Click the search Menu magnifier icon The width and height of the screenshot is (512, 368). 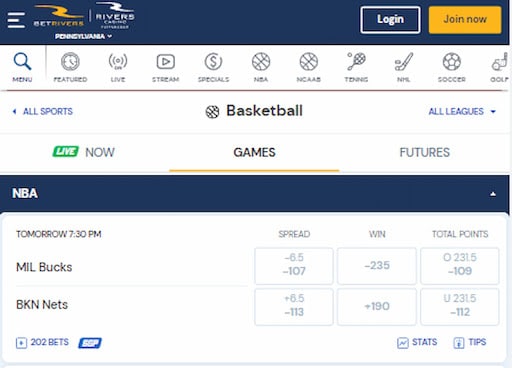pos(22,61)
